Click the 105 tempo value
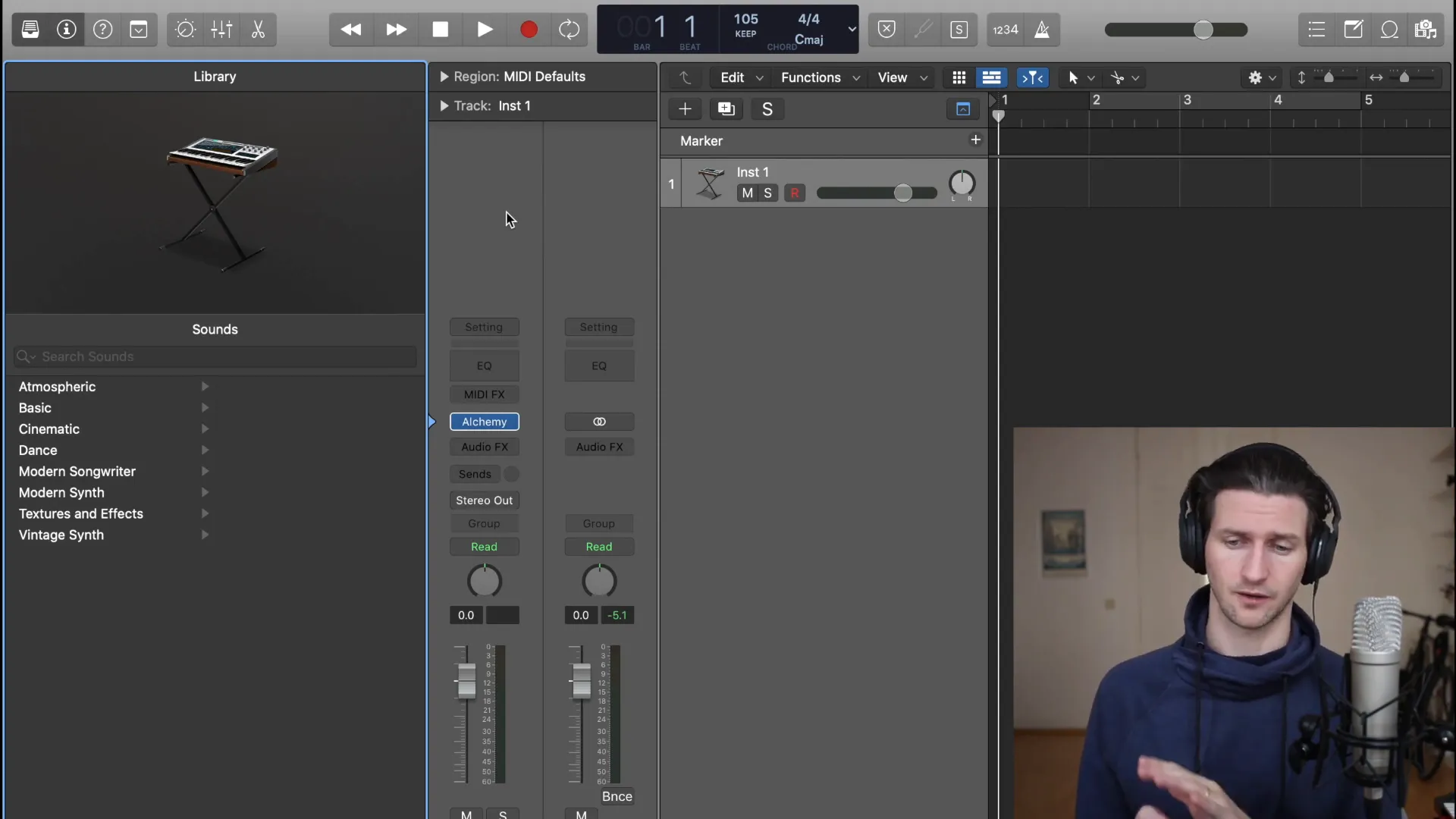Image resolution: width=1456 pixels, height=819 pixels. tap(745, 19)
